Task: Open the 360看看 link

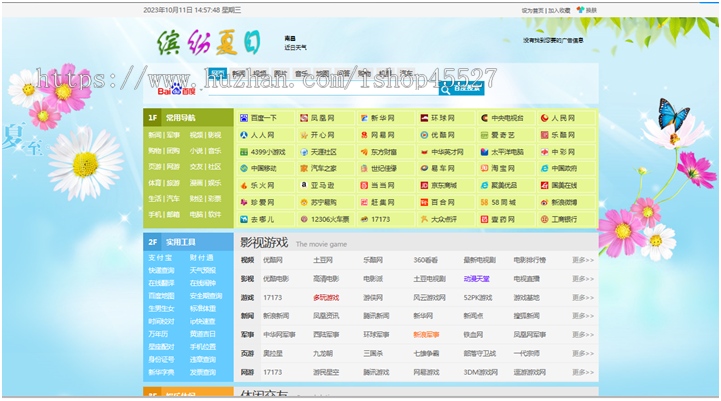Action: pos(425,260)
